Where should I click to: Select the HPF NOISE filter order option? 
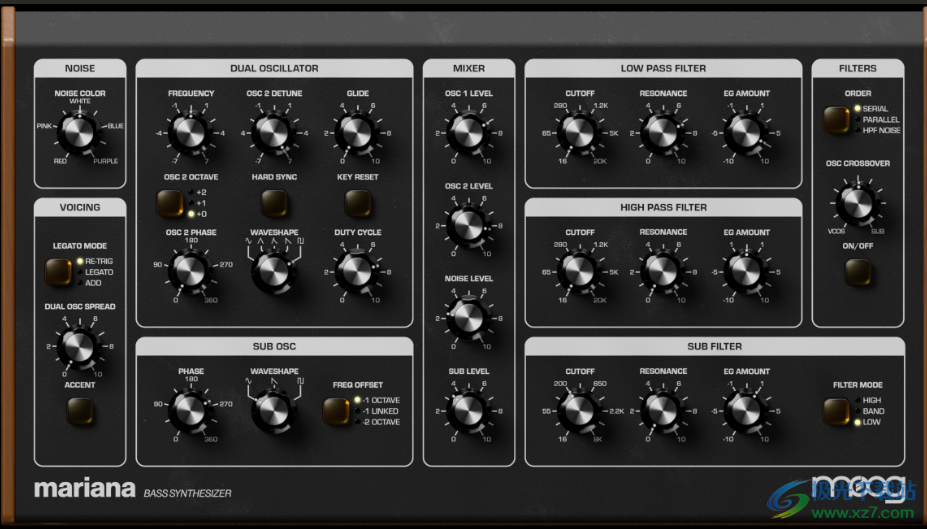[x=877, y=130]
